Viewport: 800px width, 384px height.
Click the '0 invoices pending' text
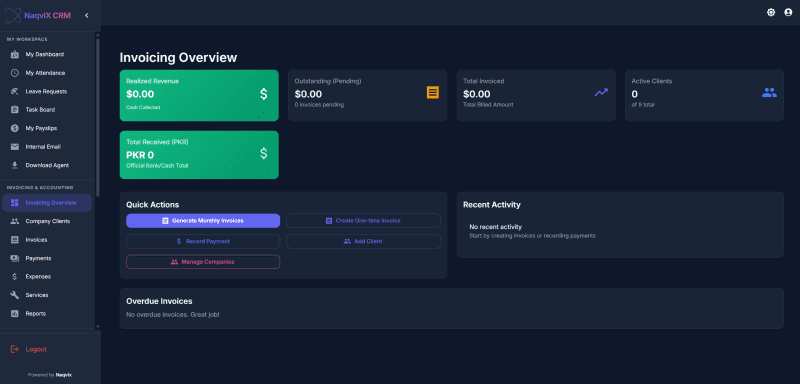319,105
